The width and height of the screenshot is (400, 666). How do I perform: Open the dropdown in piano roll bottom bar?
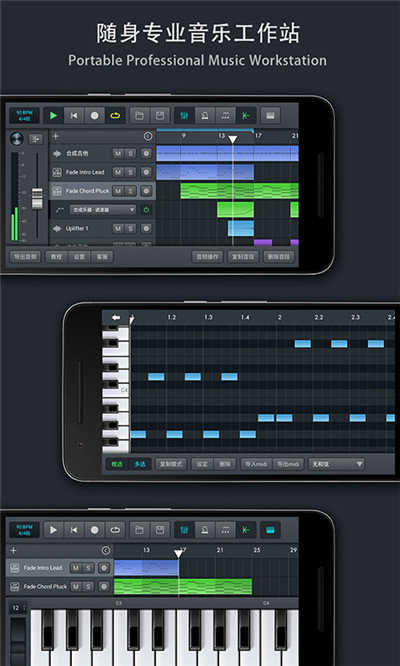tap(336, 464)
